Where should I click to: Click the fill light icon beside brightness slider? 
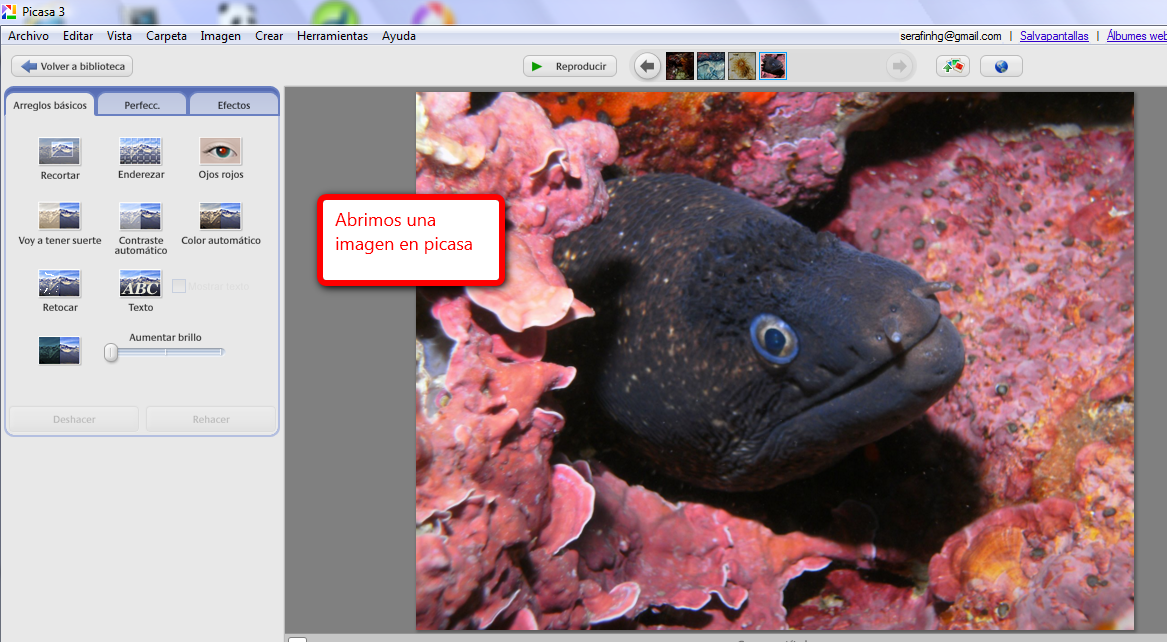[59, 351]
